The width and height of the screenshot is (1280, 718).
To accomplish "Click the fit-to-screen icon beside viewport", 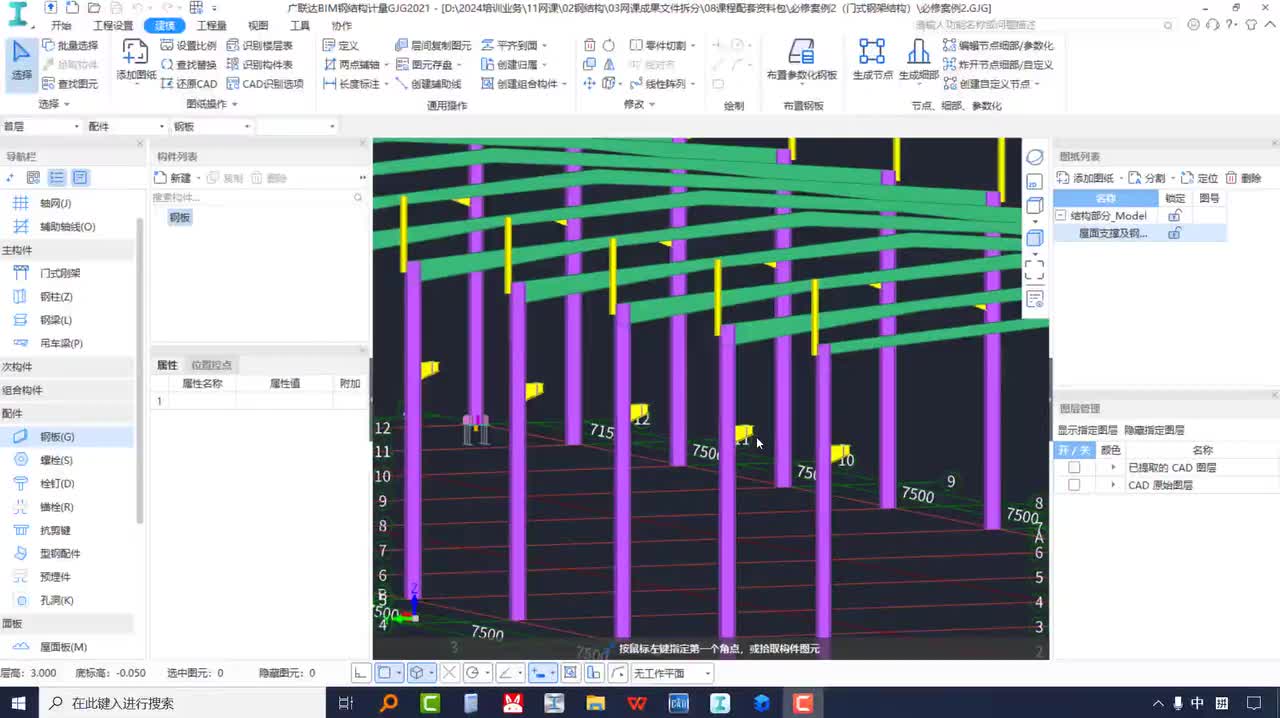I will pyautogui.click(x=1035, y=269).
